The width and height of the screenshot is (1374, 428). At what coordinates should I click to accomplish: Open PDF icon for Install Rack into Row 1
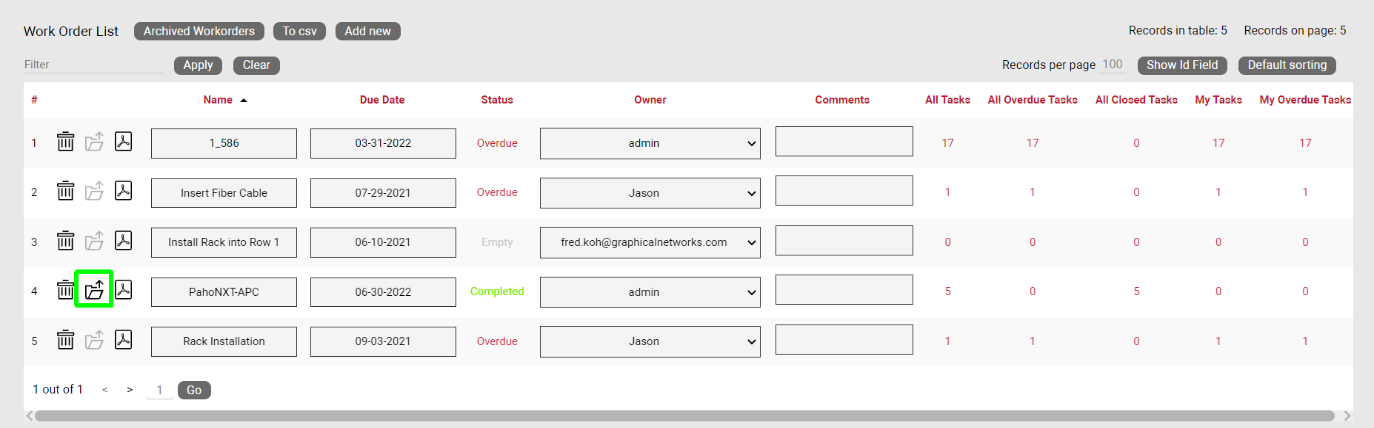tap(123, 241)
